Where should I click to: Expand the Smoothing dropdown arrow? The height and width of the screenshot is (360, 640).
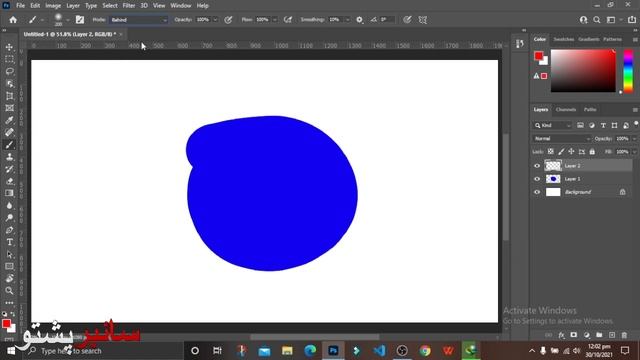click(x=347, y=20)
